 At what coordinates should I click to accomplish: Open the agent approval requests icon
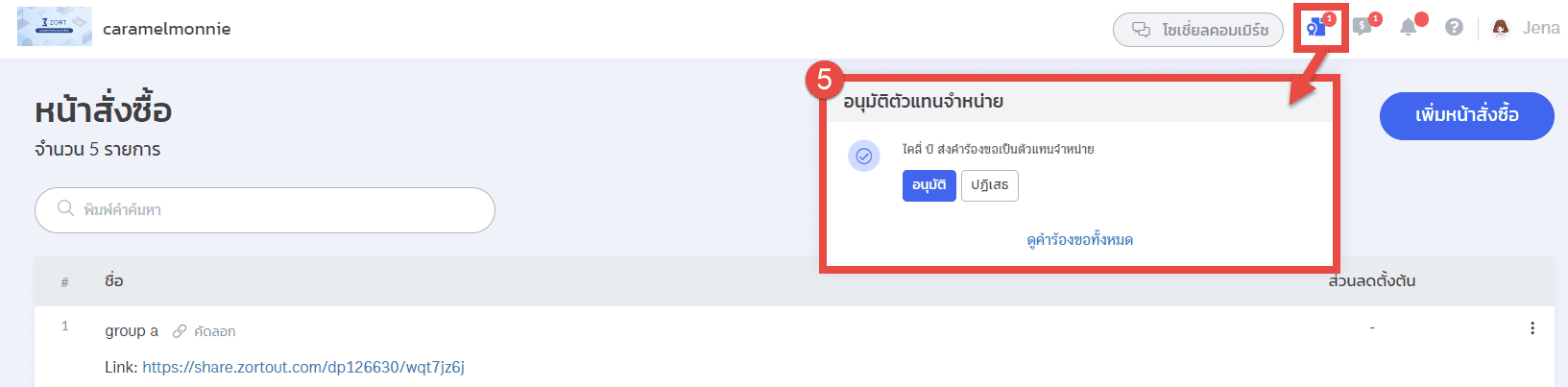click(1317, 27)
